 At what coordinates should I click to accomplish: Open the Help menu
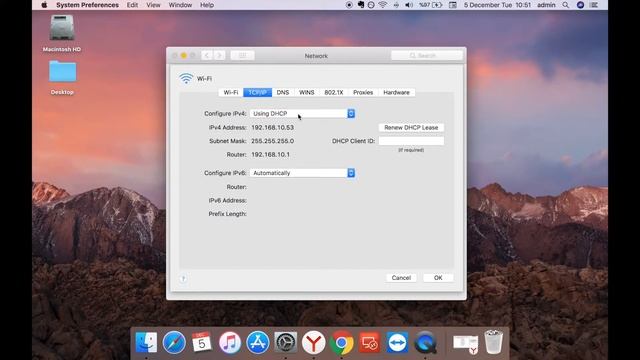click(207, 5)
